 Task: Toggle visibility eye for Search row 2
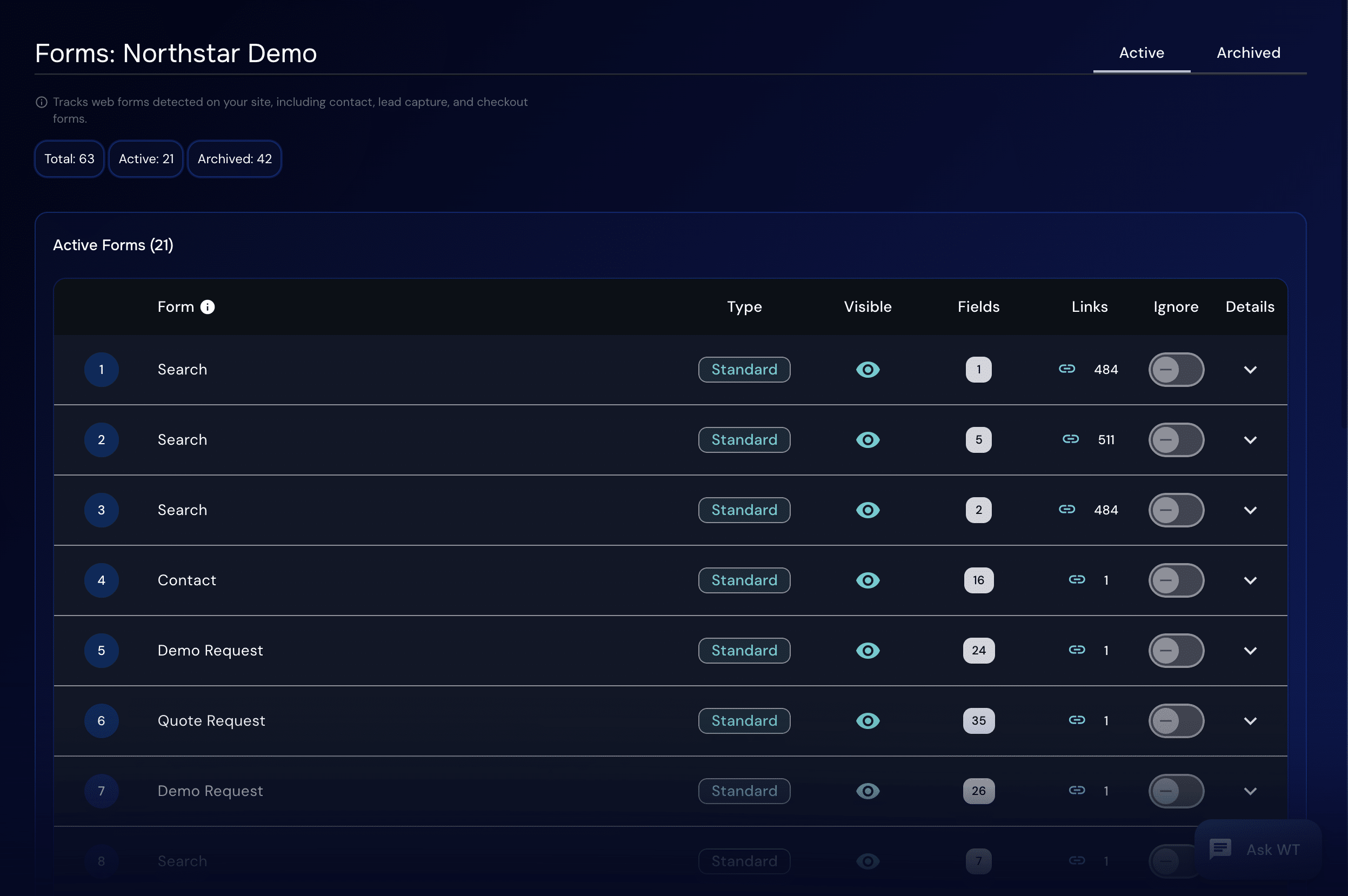(868, 440)
